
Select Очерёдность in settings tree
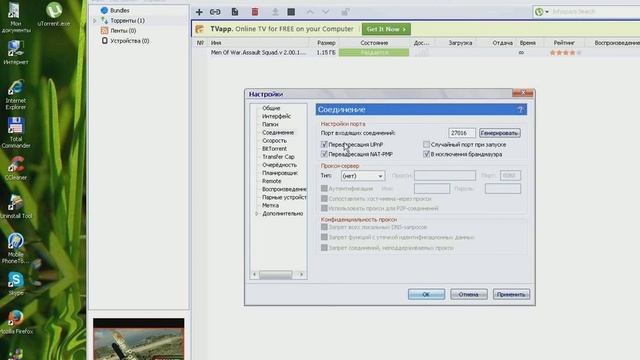pos(280,165)
